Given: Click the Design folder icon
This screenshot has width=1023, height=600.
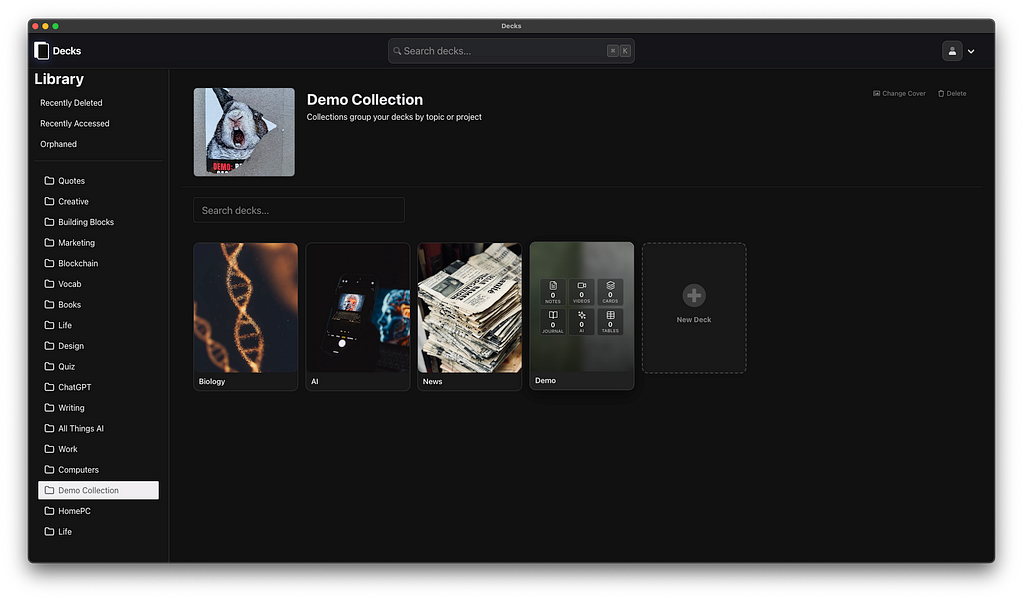Looking at the screenshot, I should pos(49,345).
